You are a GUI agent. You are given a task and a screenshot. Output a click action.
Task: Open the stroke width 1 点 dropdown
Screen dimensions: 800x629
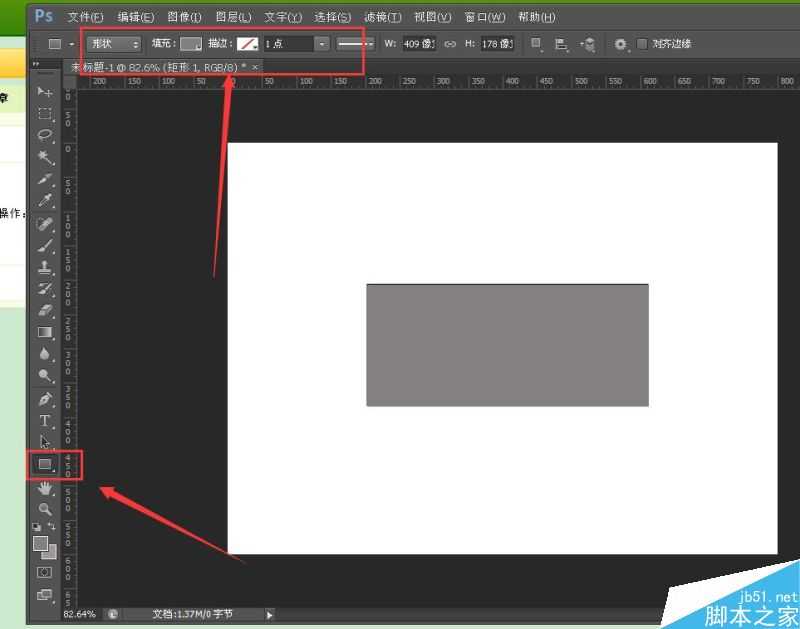[321, 44]
